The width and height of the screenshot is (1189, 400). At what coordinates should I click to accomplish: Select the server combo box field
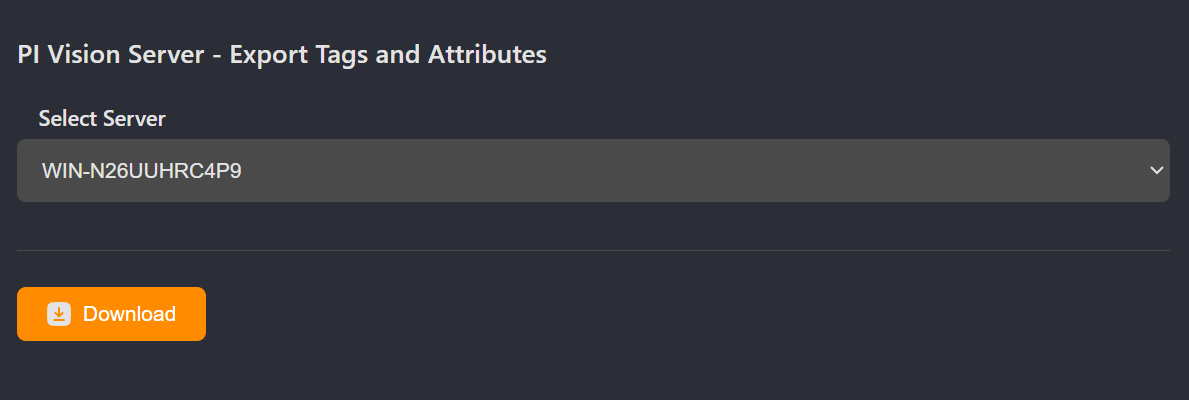tap(592, 171)
